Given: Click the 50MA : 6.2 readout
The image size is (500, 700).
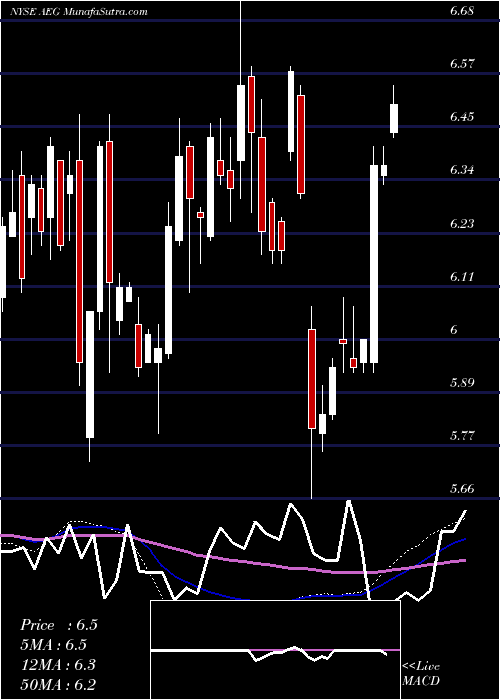Looking at the screenshot, I should [x=58, y=684].
